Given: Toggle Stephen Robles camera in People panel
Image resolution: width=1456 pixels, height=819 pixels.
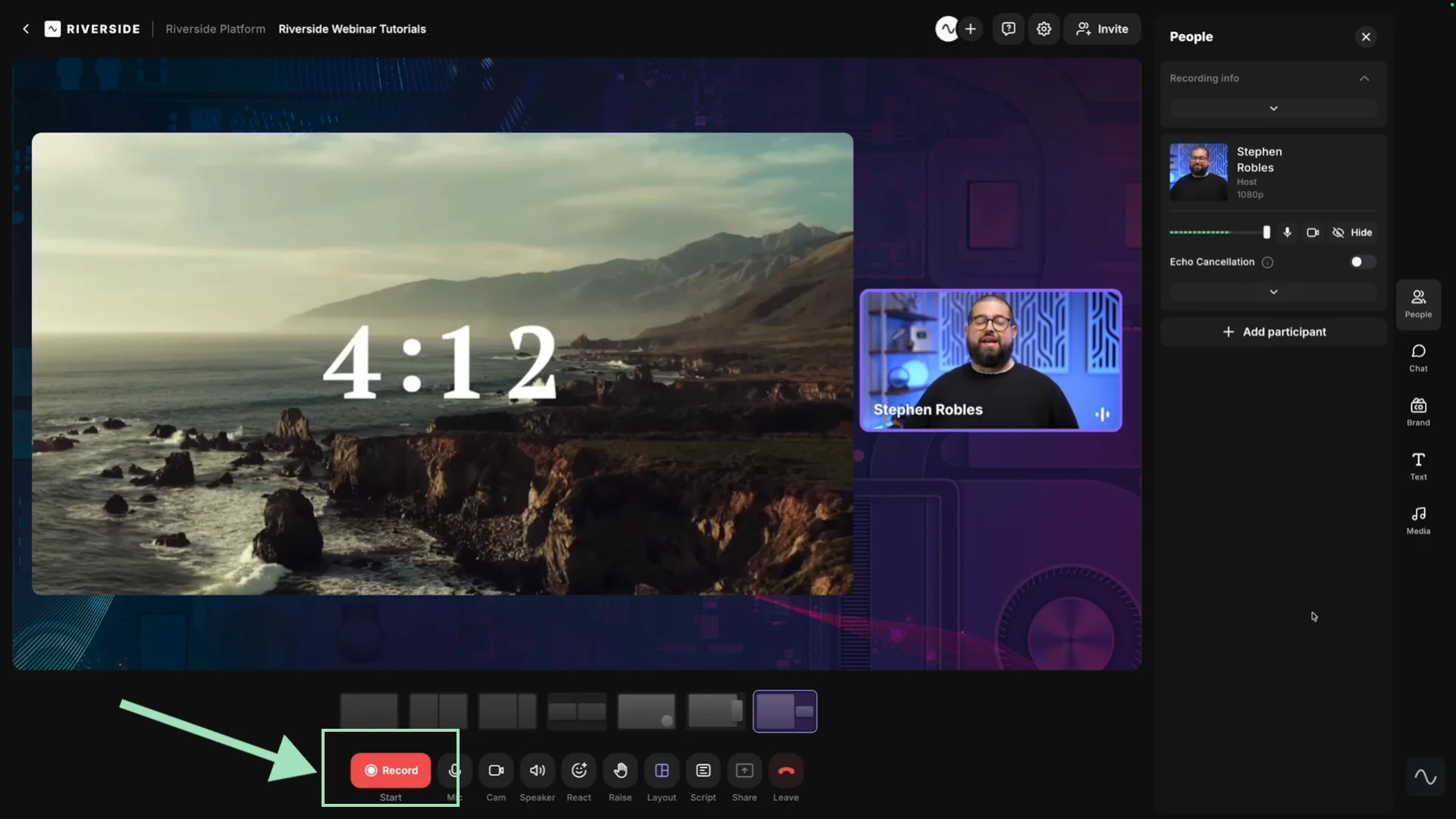Looking at the screenshot, I should [x=1313, y=232].
